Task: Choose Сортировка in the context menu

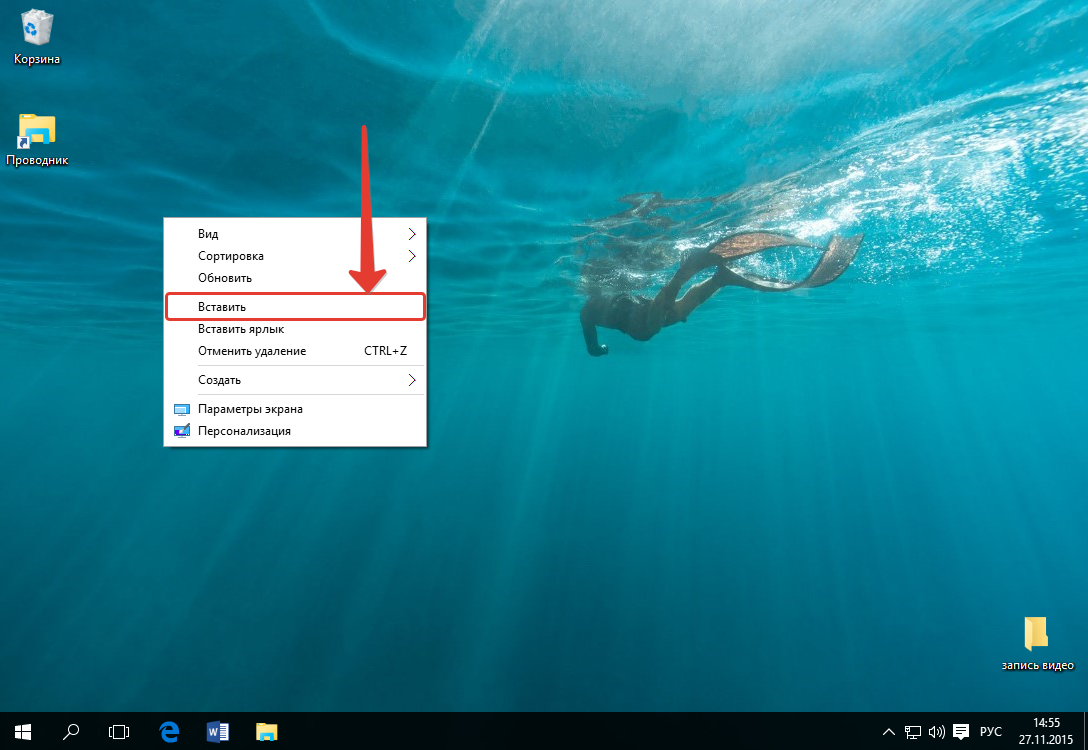Action: point(295,256)
